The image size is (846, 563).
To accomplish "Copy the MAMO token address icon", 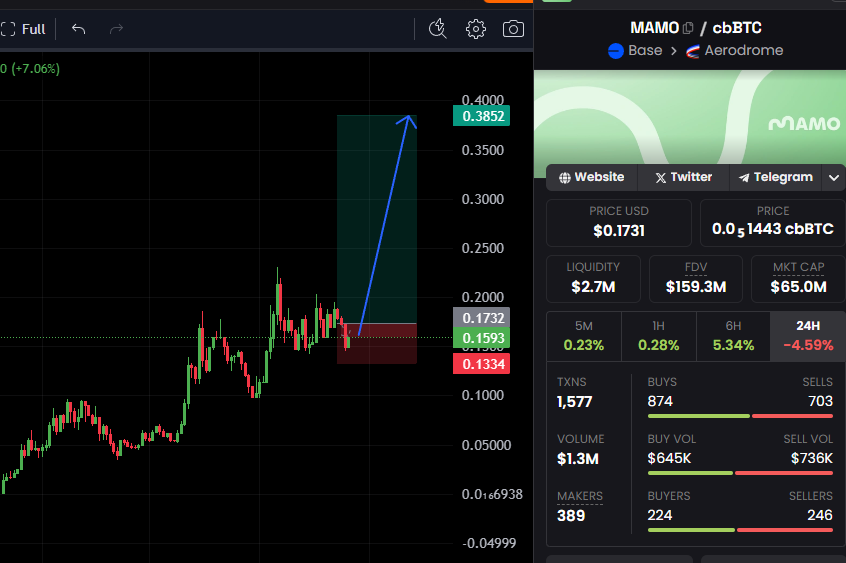I will [x=688, y=28].
